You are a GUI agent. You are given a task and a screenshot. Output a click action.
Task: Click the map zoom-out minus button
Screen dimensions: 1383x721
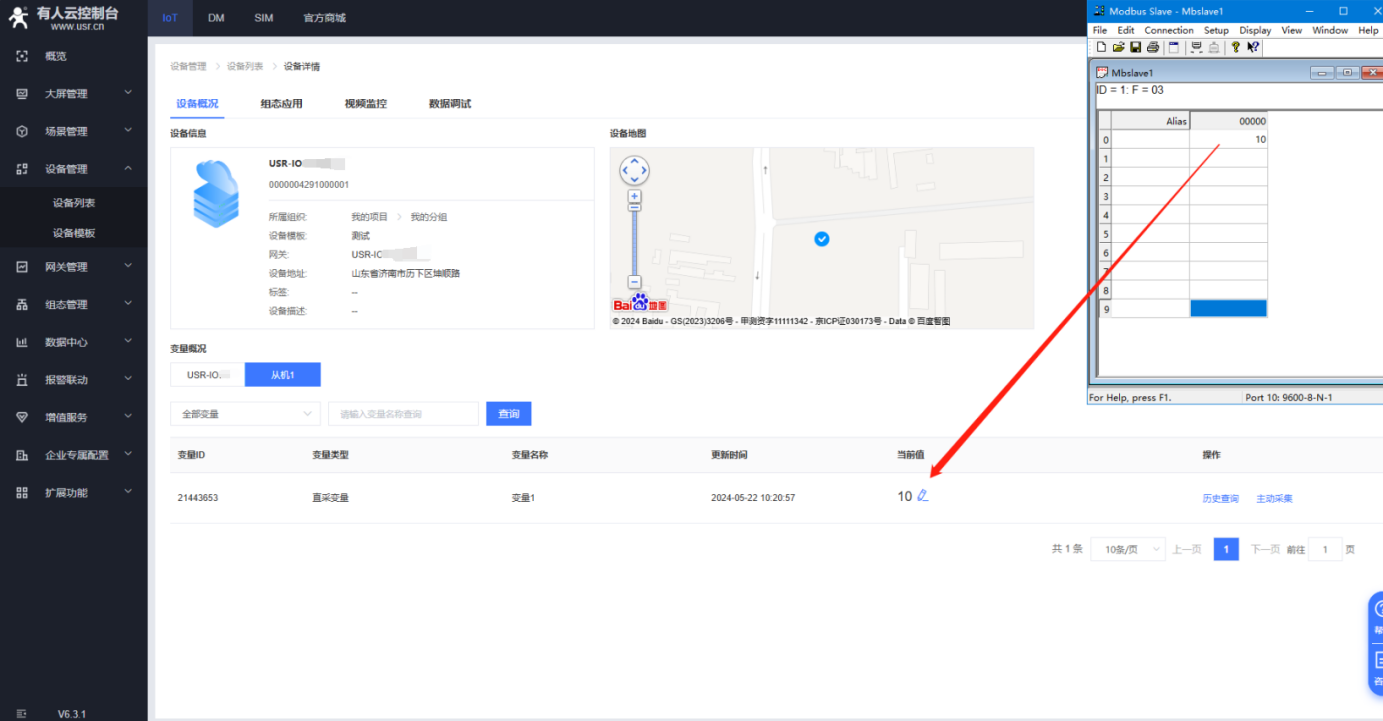click(634, 282)
